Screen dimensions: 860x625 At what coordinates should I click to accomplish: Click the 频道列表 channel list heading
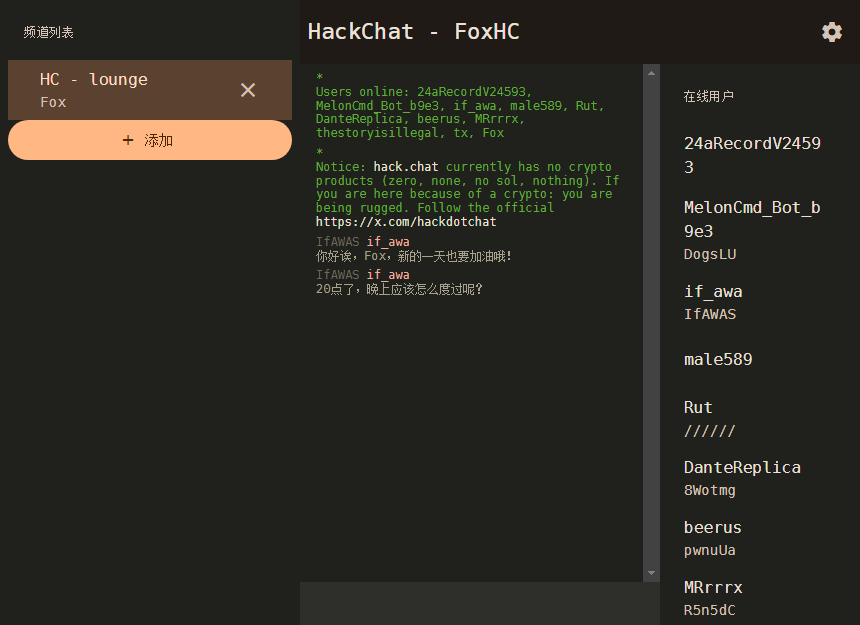click(x=48, y=32)
